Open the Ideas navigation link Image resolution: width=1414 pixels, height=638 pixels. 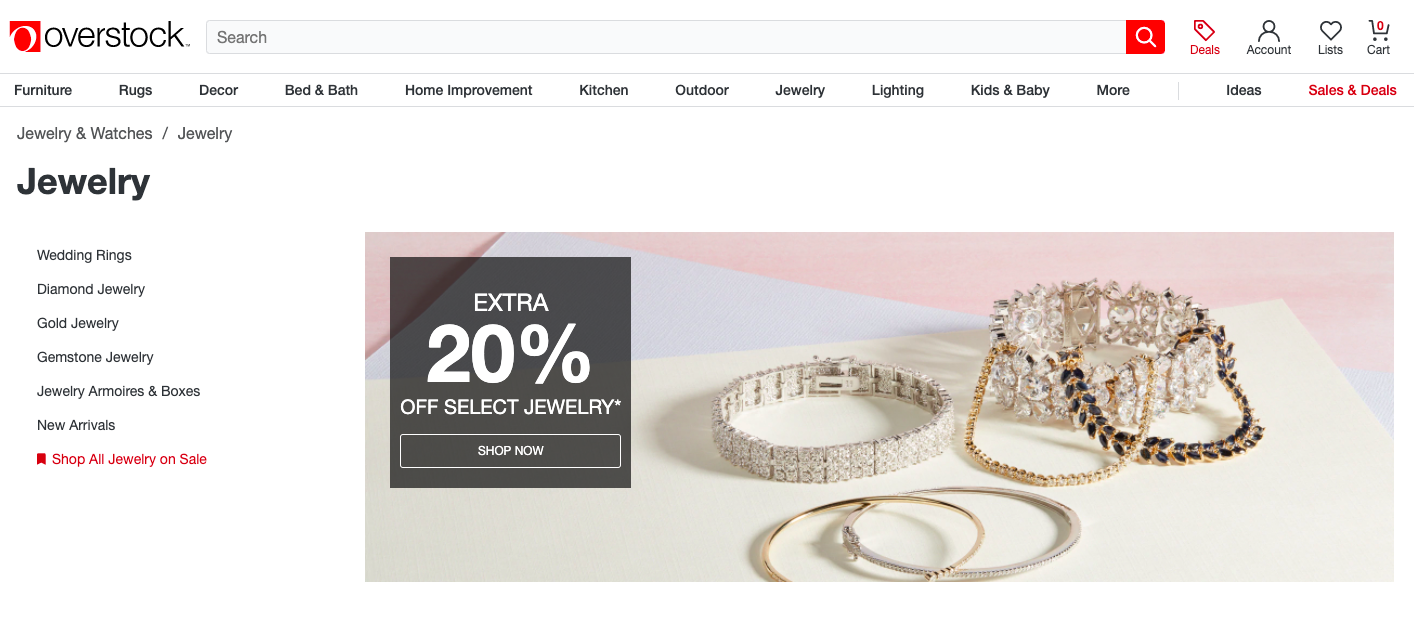tap(1244, 90)
